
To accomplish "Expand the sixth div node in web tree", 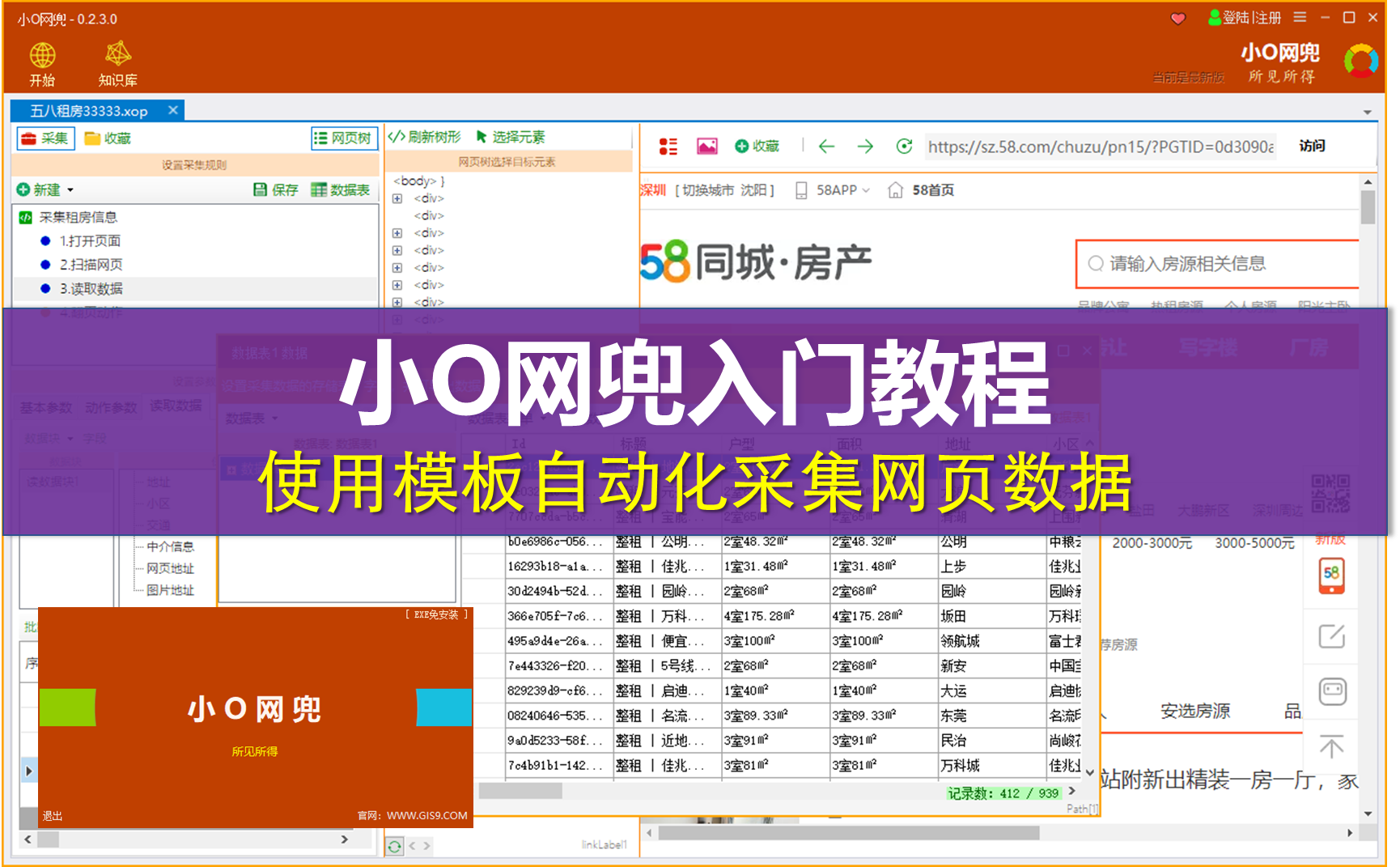I will click(397, 285).
